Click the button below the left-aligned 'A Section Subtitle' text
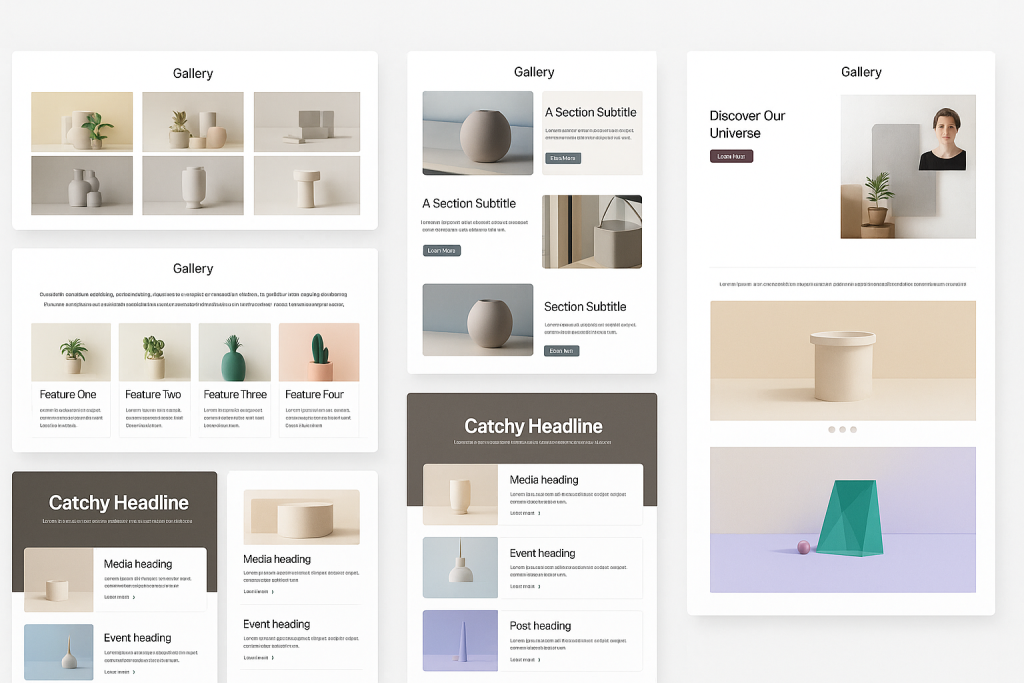The width and height of the screenshot is (1024, 683). point(441,250)
